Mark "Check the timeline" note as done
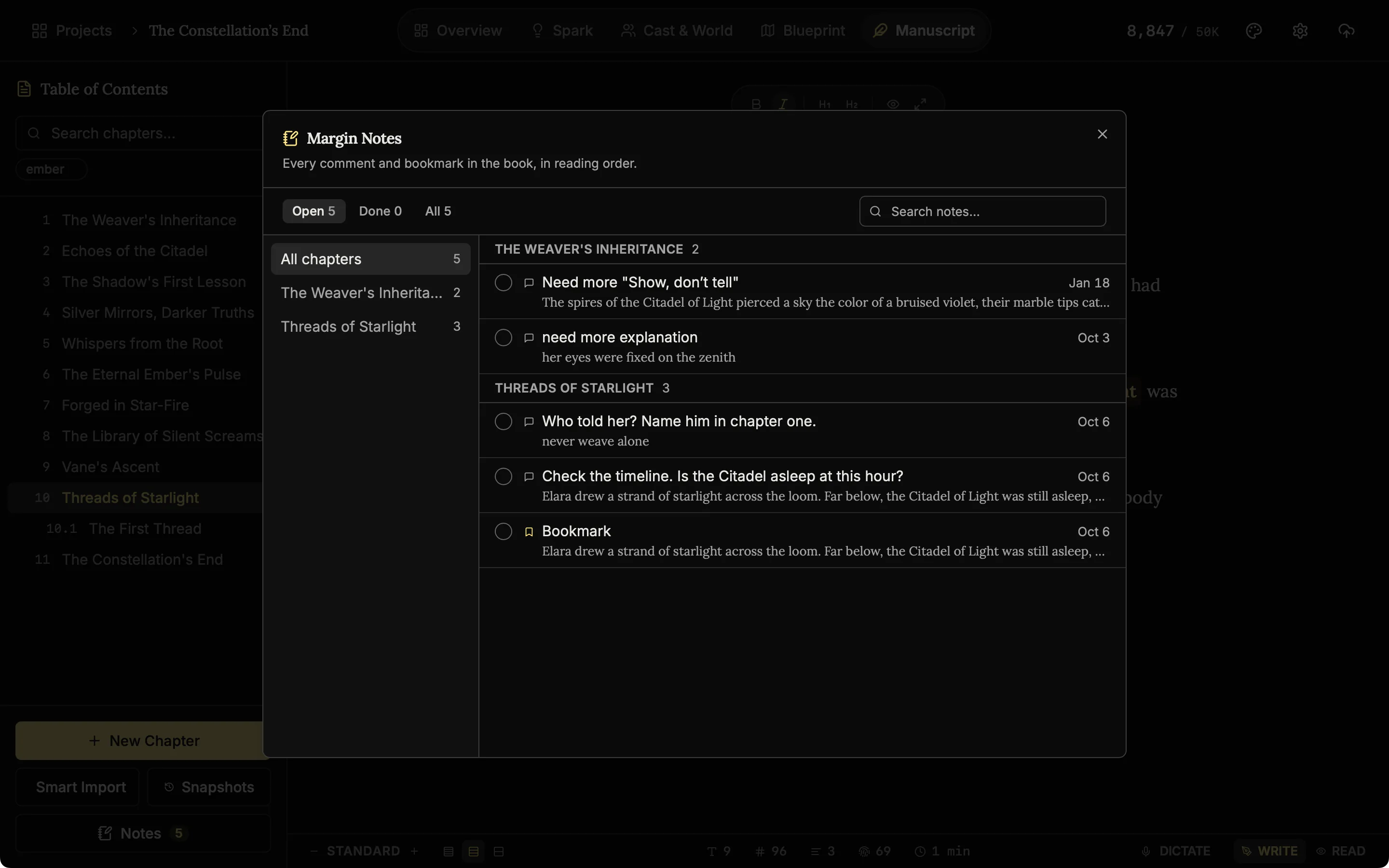1389x868 pixels. click(x=504, y=476)
